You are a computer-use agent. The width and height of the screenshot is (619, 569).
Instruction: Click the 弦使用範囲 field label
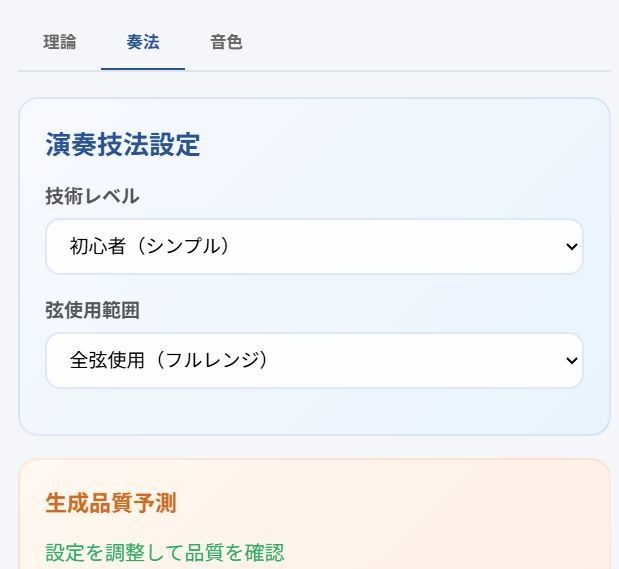(92, 310)
